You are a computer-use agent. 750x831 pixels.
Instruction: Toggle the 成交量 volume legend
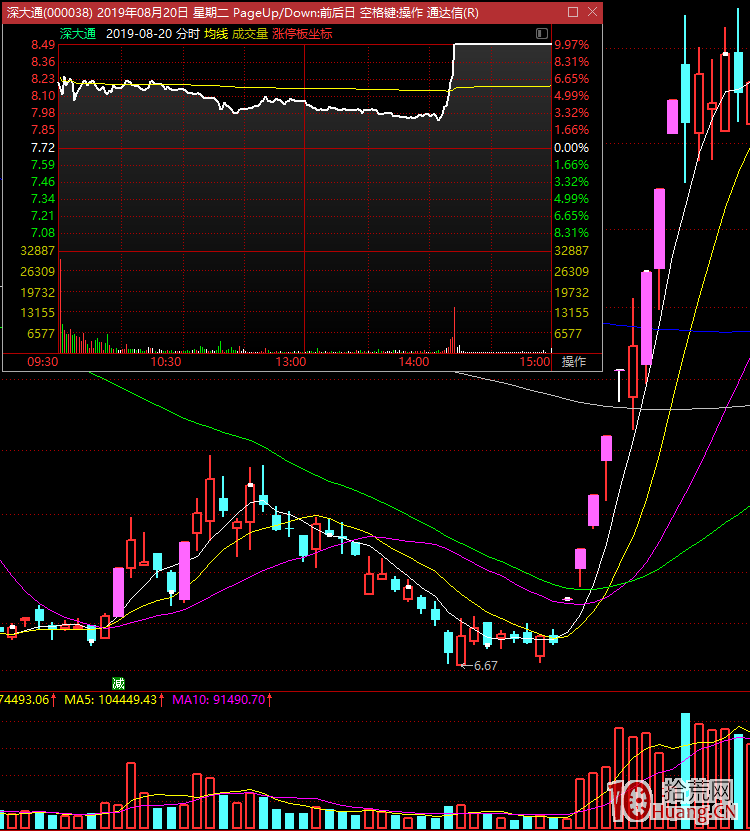tap(250, 33)
